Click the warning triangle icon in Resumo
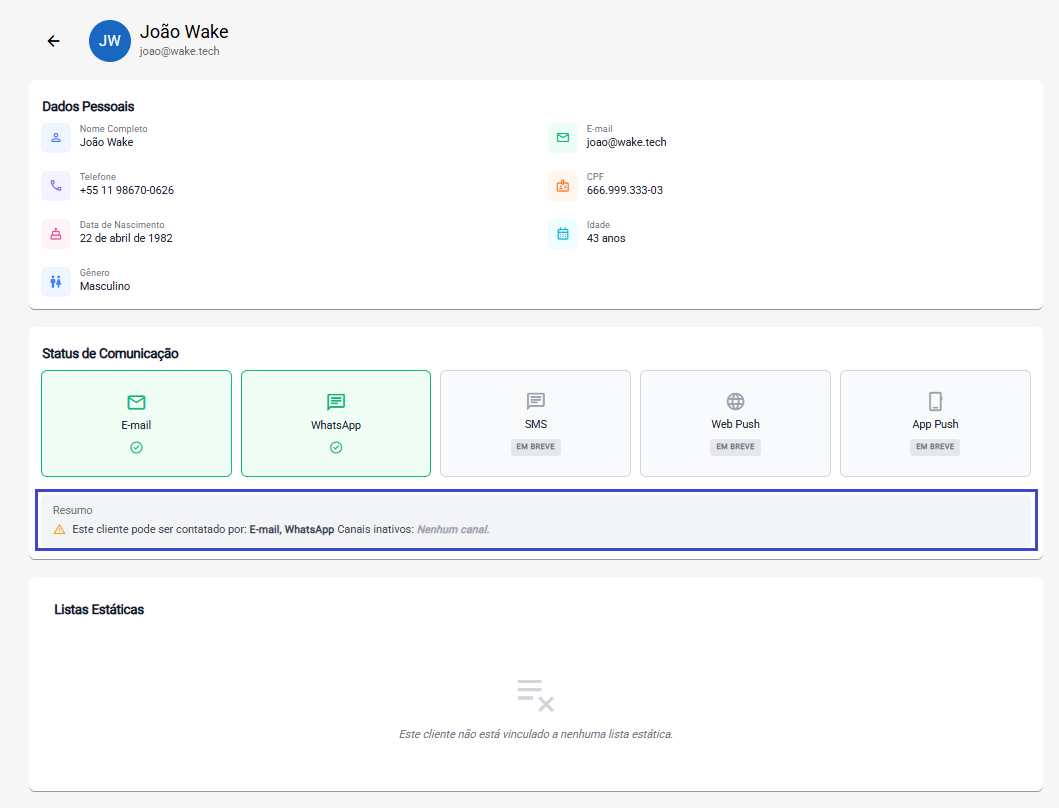 pyautogui.click(x=59, y=529)
